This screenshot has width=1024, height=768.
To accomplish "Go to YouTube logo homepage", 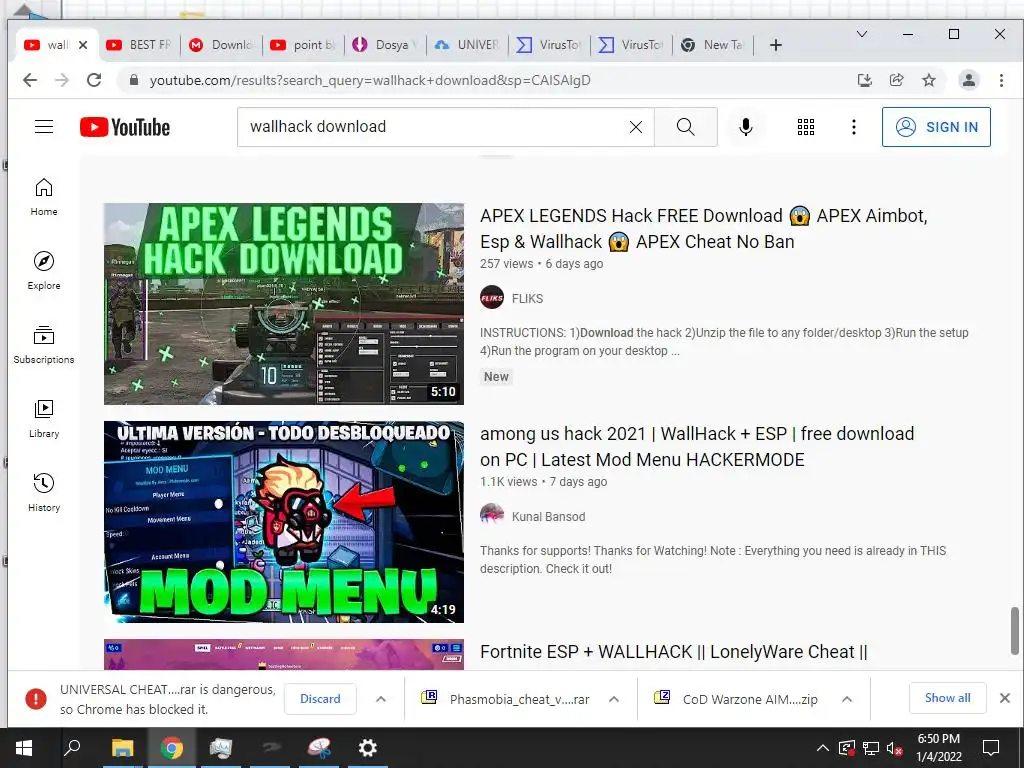I will coord(125,127).
